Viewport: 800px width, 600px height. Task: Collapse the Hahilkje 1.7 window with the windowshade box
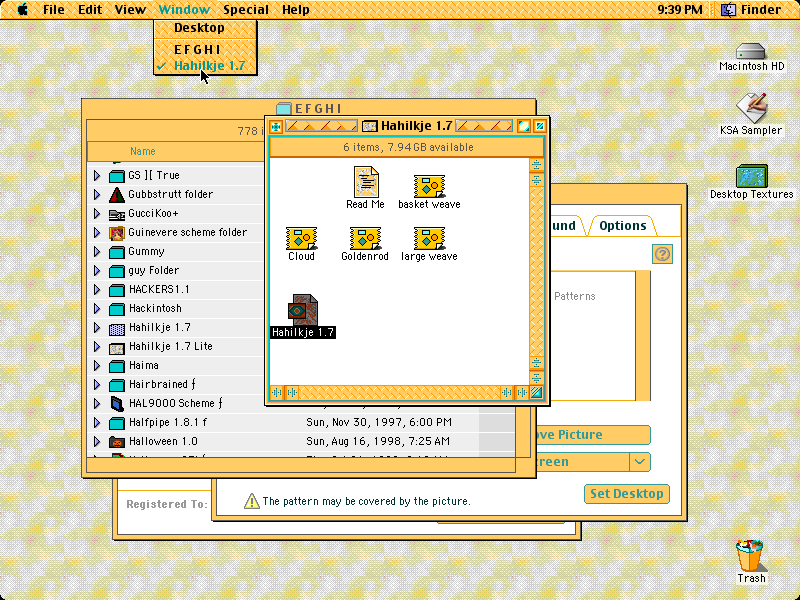(x=540, y=126)
